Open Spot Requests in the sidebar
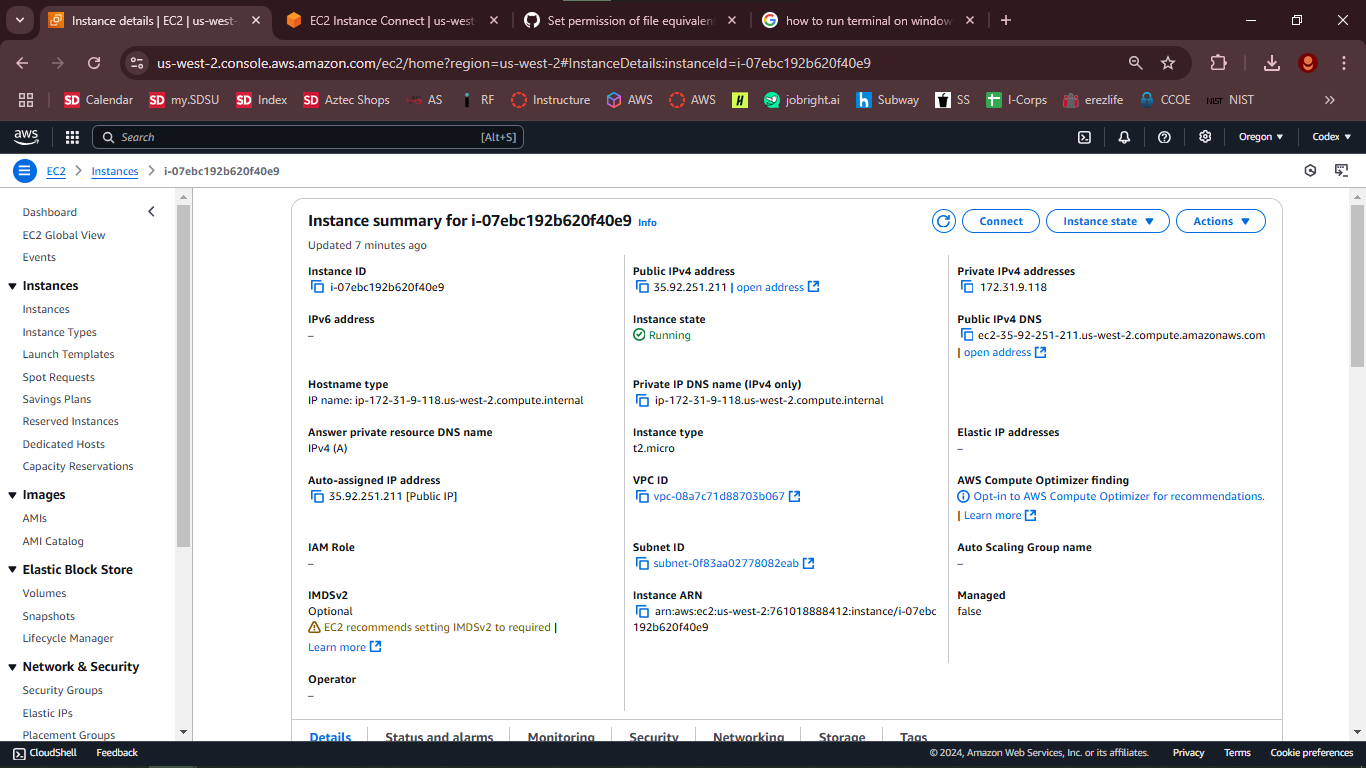 tap(59, 377)
